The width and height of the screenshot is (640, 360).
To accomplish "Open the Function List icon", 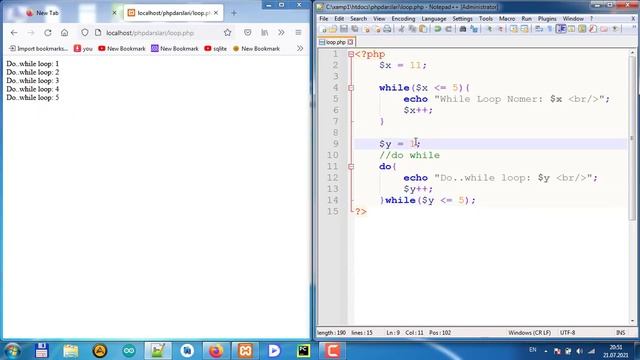I will [x=592, y=29].
